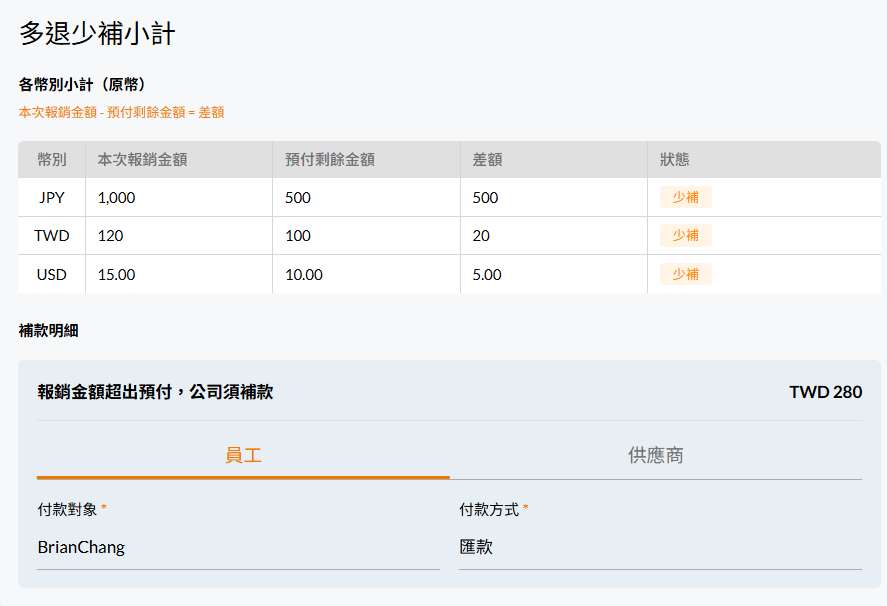The height and width of the screenshot is (606, 887).
Task: Click the 20 difference cell in TWD row
Action: [554, 235]
